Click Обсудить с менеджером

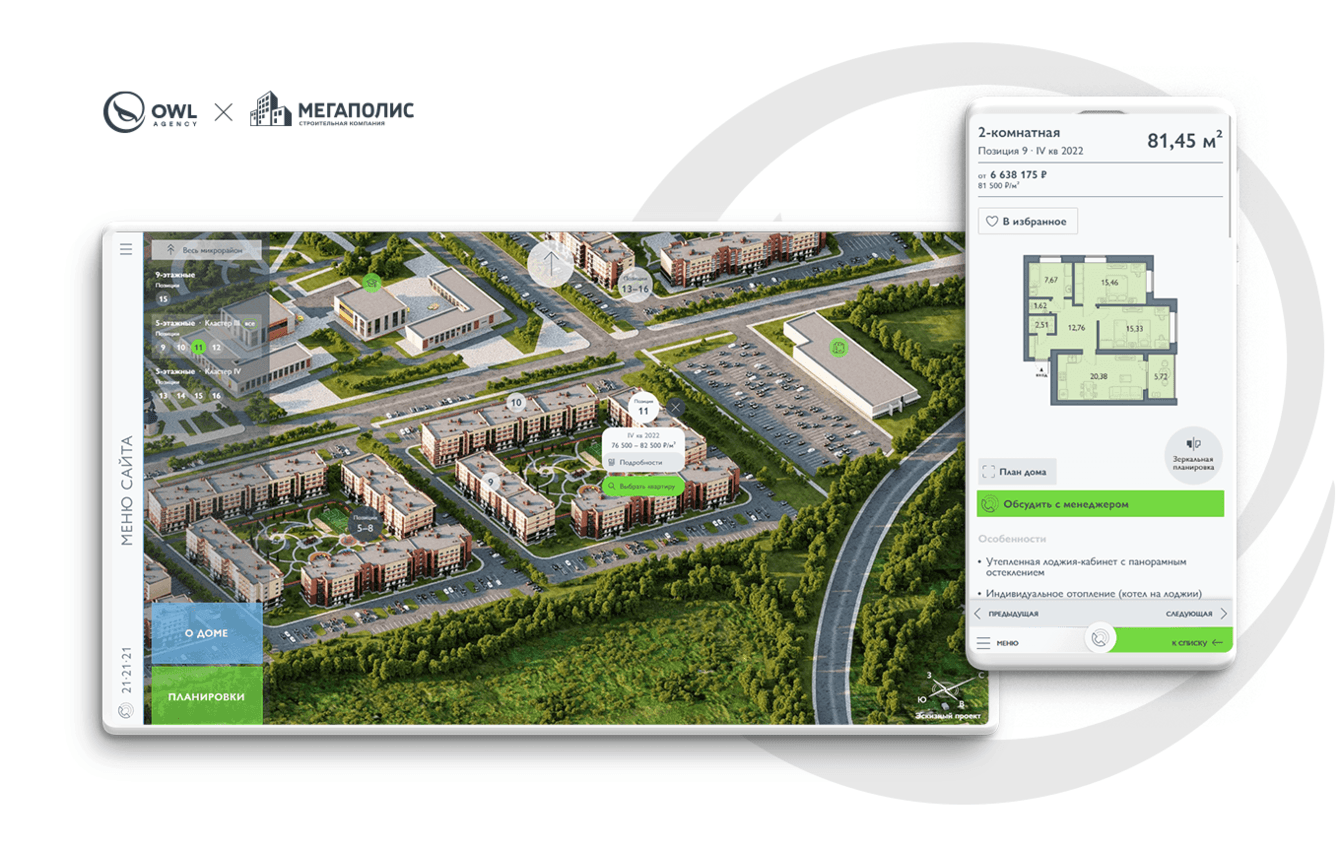(x=1100, y=504)
